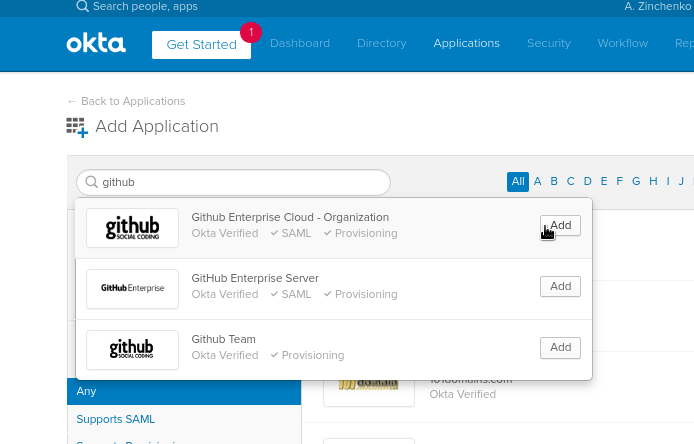Filter apps by letter E

pos(604,181)
